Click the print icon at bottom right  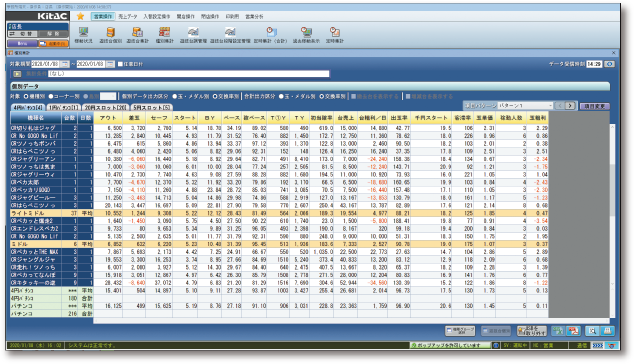pyautogui.click(x=607, y=331)
